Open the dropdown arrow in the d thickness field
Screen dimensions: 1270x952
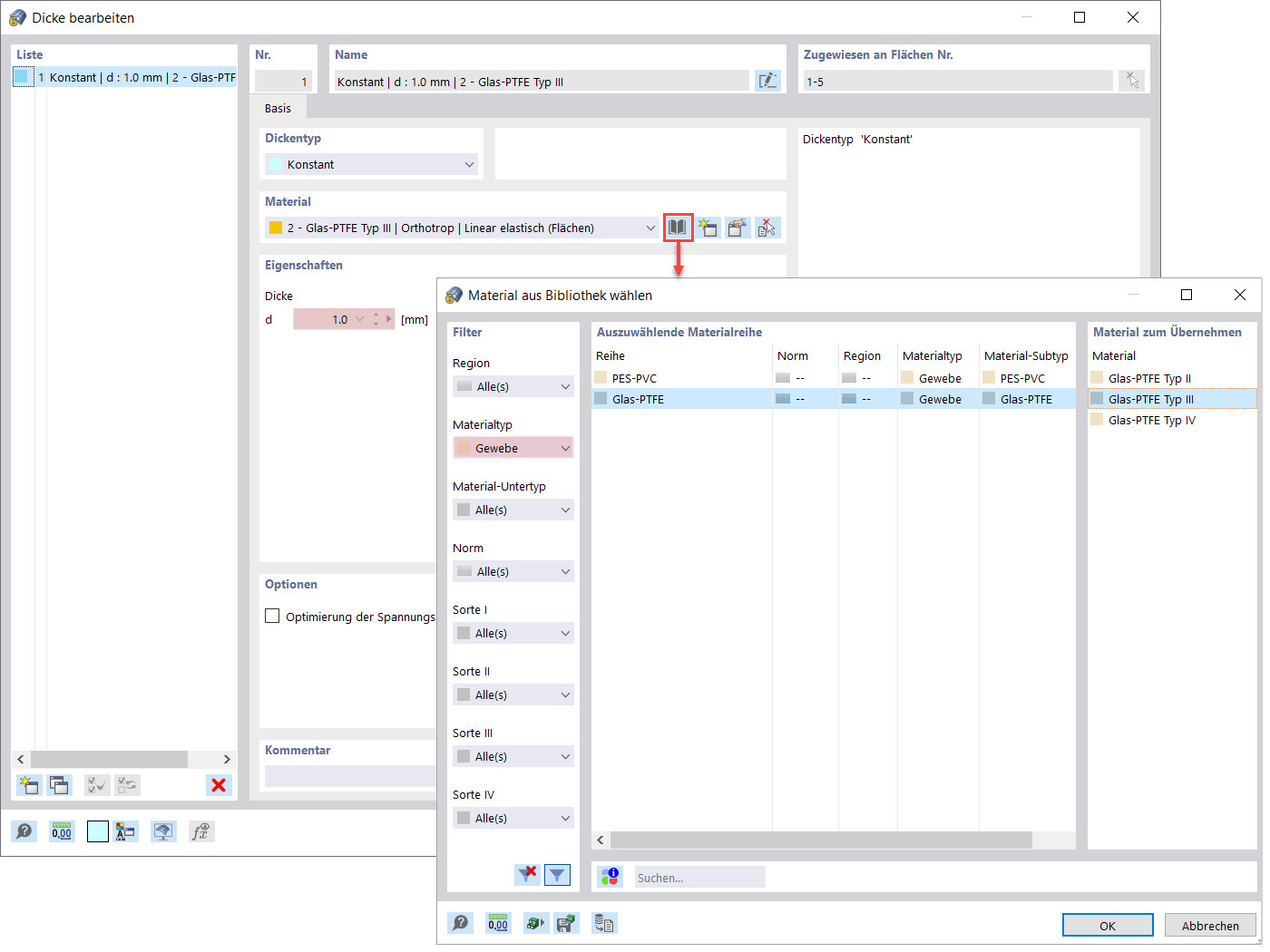click(360, 319)
